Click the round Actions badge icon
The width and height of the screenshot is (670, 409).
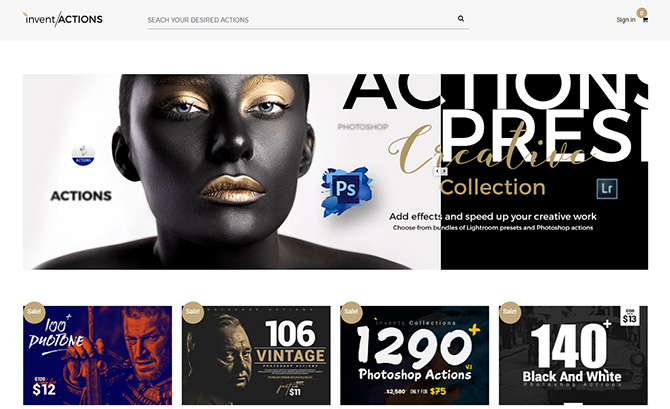[83, 155]
